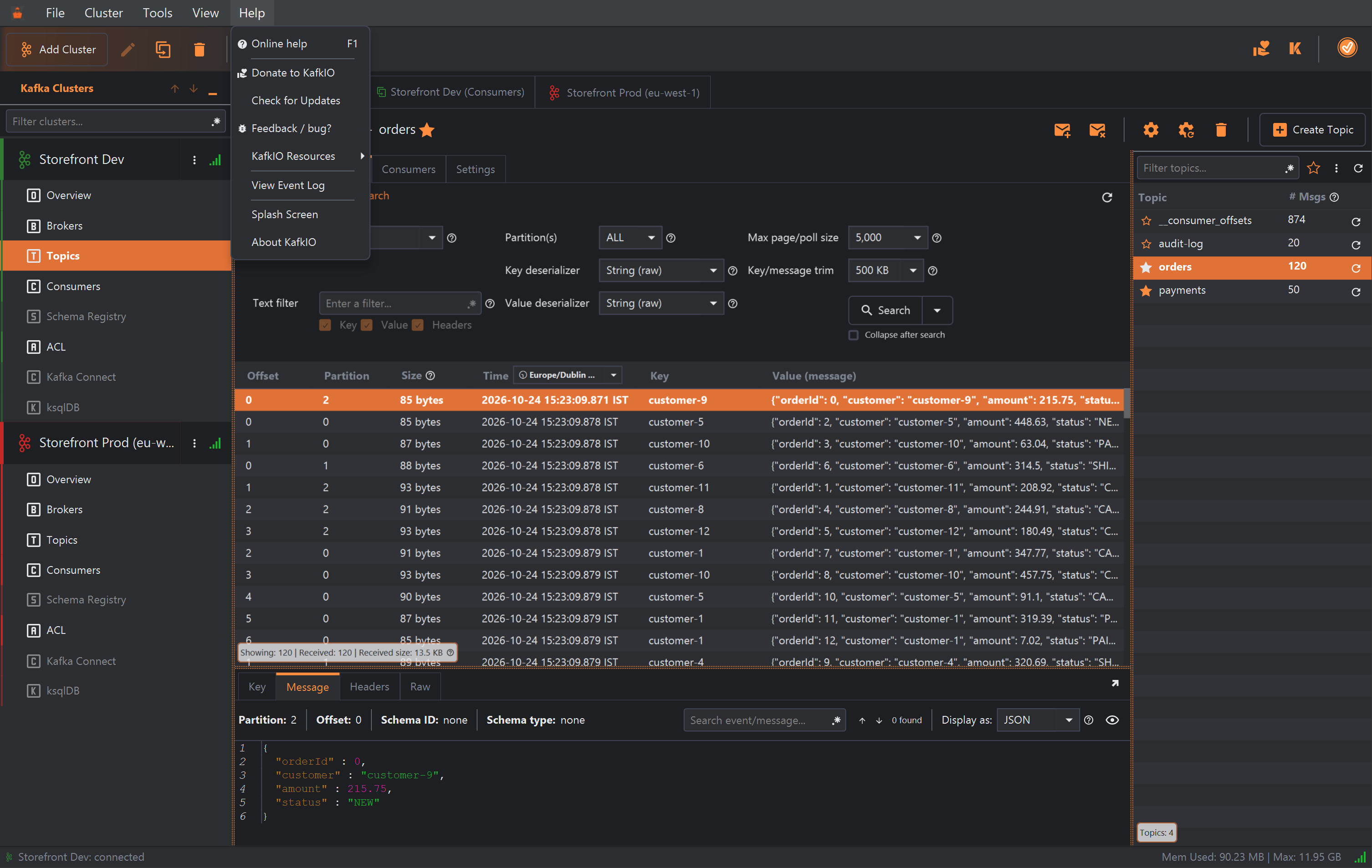Viewport: 1372px width, 868px height.
Task: Click the Add Cluster button
Action: (x=57, y=50)
